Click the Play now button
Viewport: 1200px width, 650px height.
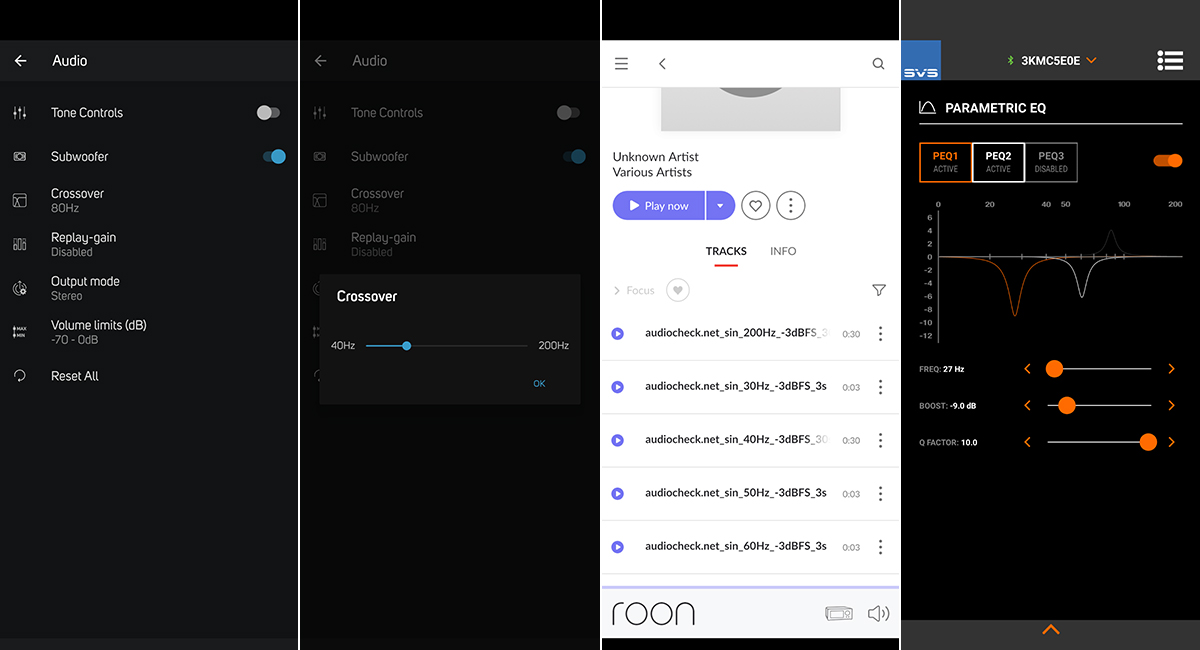(659, 206)
